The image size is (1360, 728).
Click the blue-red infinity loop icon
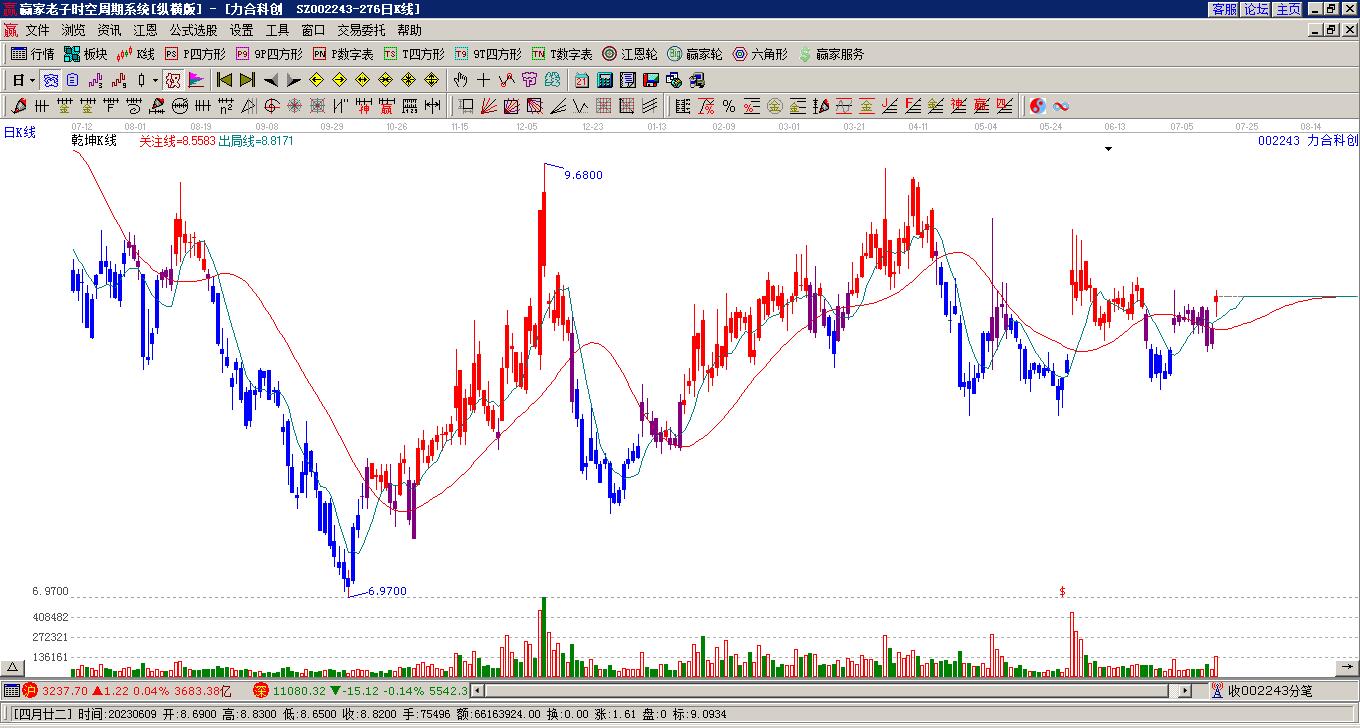point(1061,106)
